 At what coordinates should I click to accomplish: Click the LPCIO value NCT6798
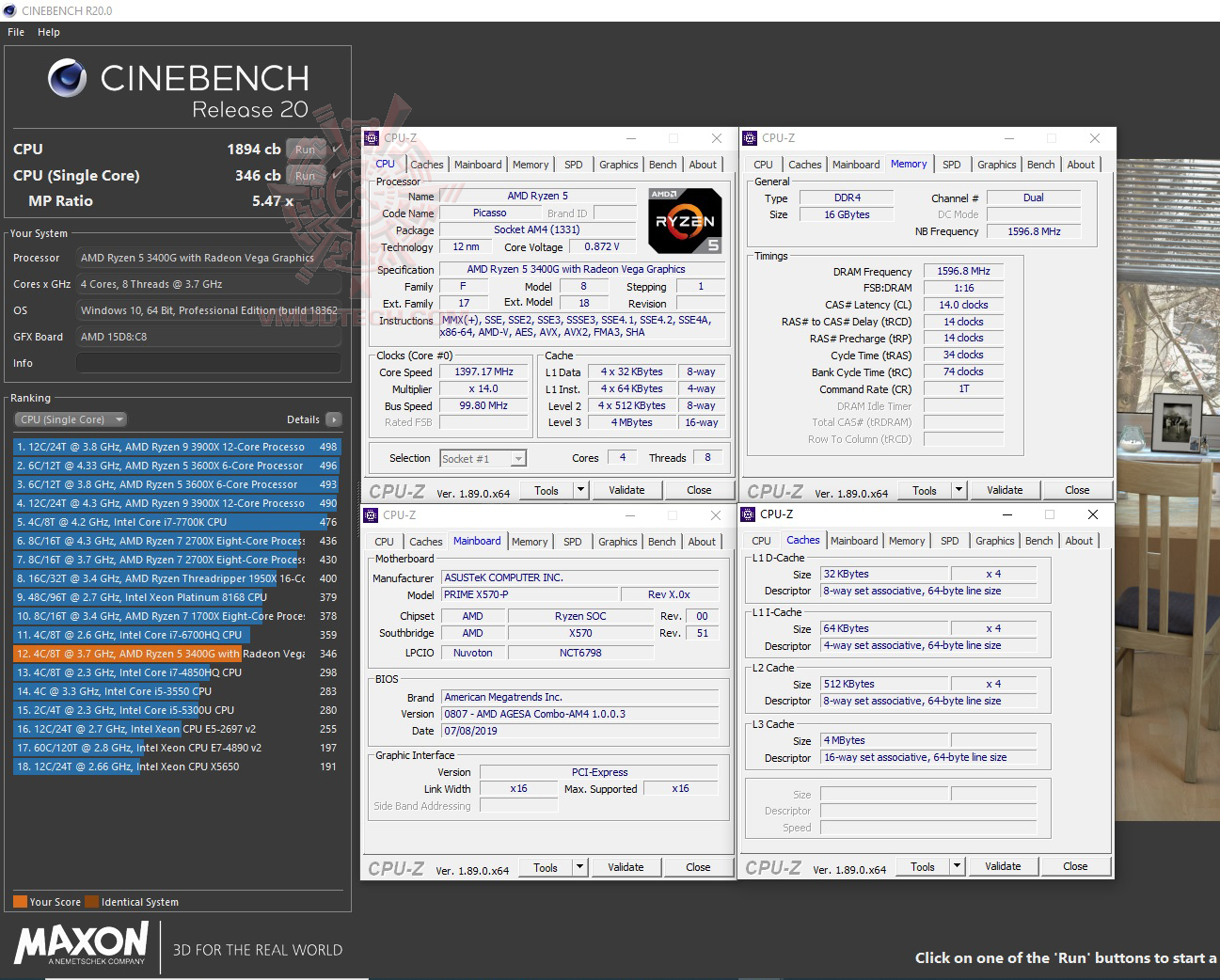pos(580,653)
